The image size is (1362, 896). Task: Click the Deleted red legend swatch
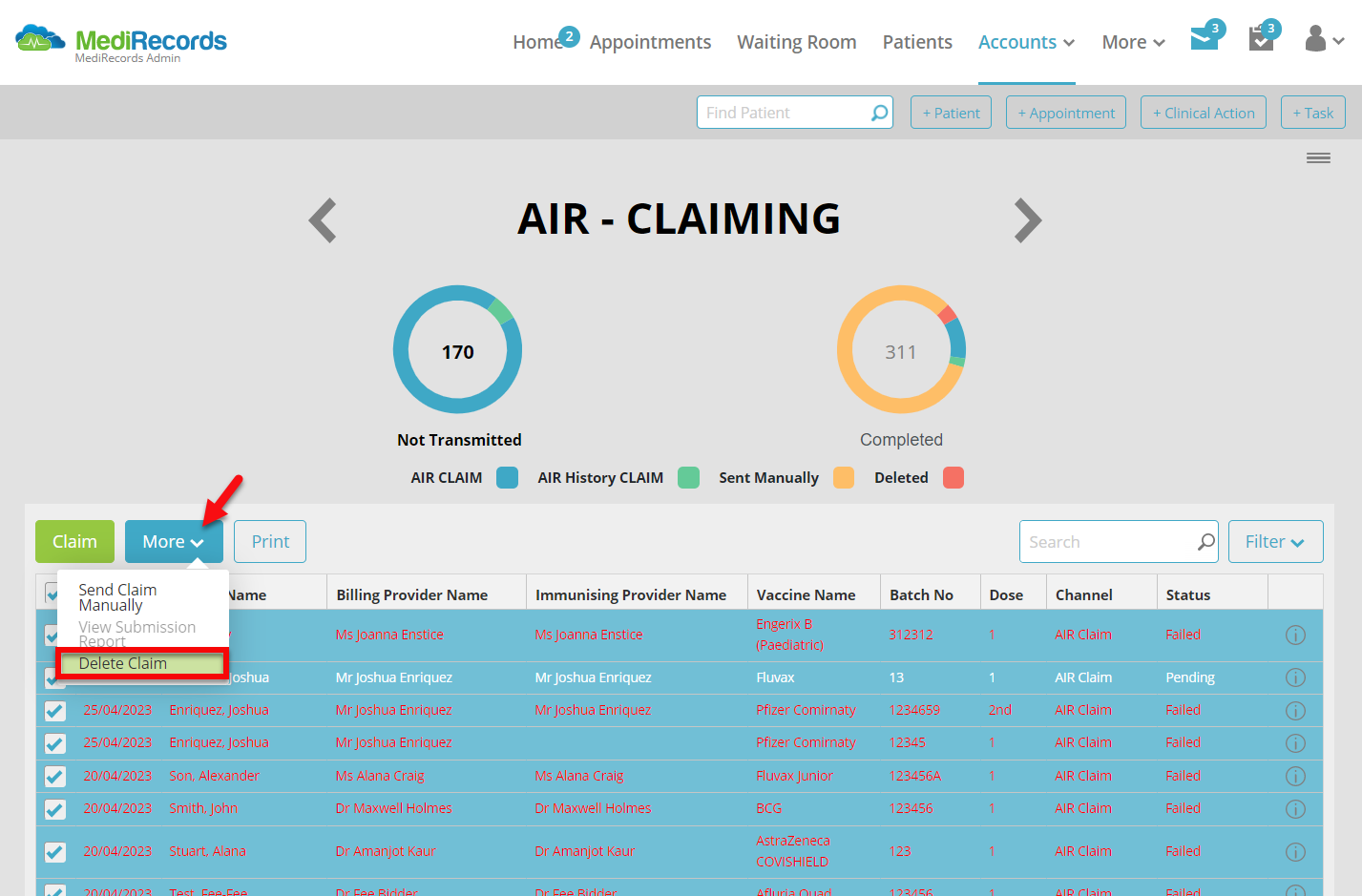pyautogui.click(x=953, y=477)
